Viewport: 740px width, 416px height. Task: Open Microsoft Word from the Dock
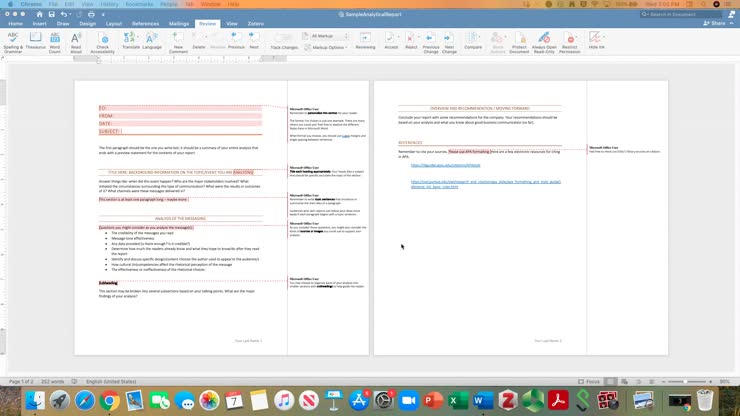coord(483,401)
